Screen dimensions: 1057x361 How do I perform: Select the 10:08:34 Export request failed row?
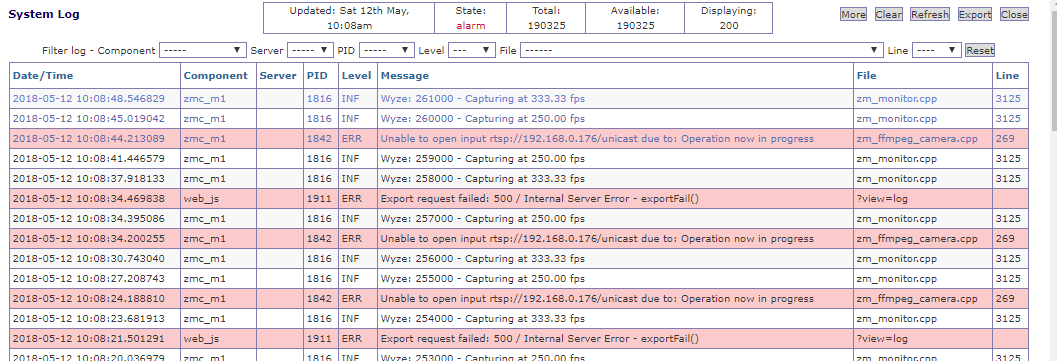518,199
